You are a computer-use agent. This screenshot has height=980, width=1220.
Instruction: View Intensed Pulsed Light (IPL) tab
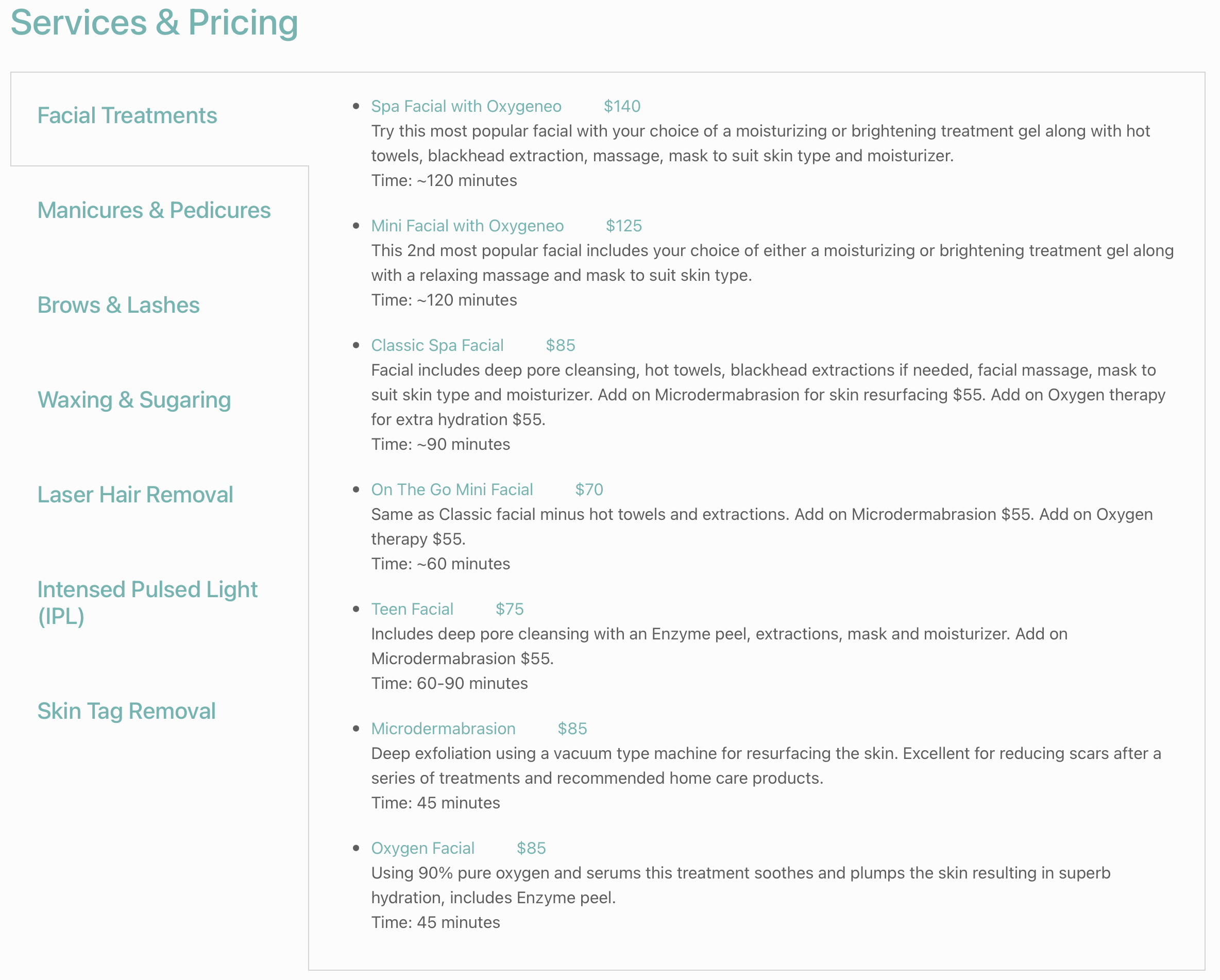pyautogui.click(x=147, y=603)
